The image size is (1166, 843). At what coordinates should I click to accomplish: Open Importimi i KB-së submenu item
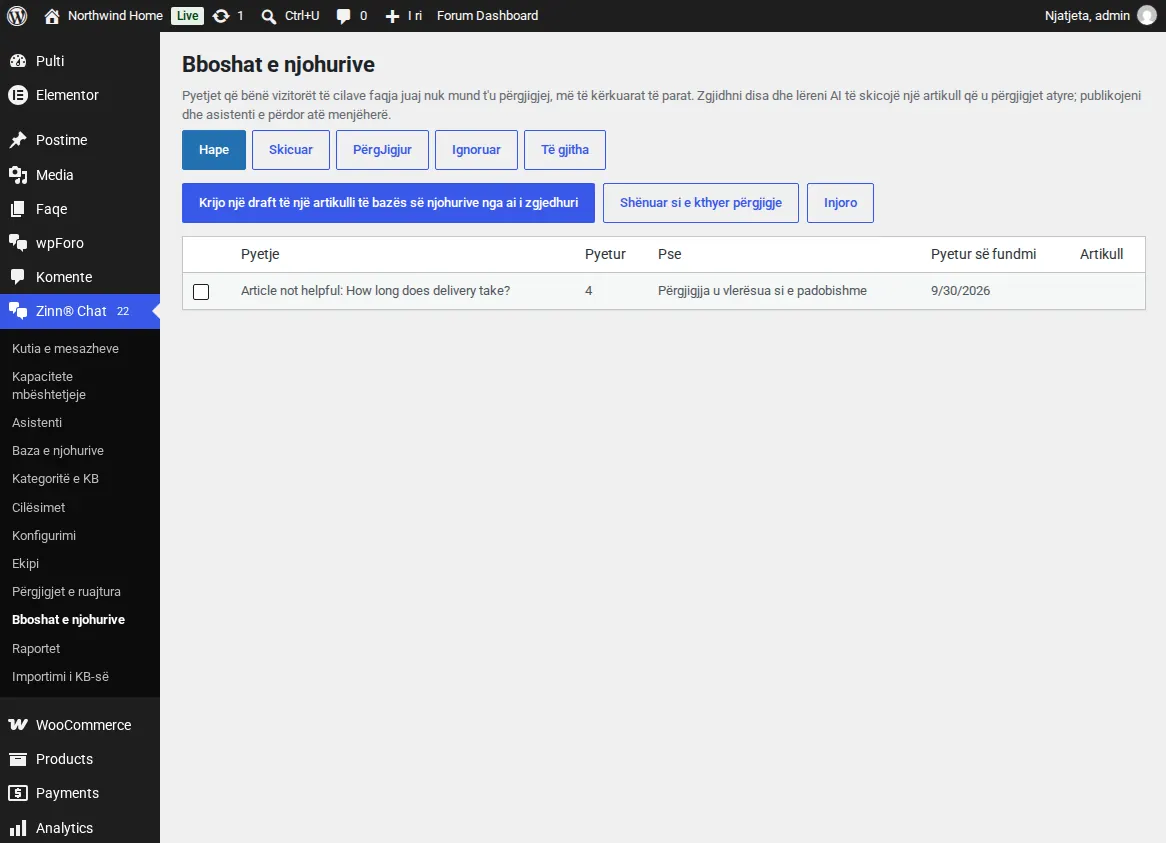click(x=60, y=676)
